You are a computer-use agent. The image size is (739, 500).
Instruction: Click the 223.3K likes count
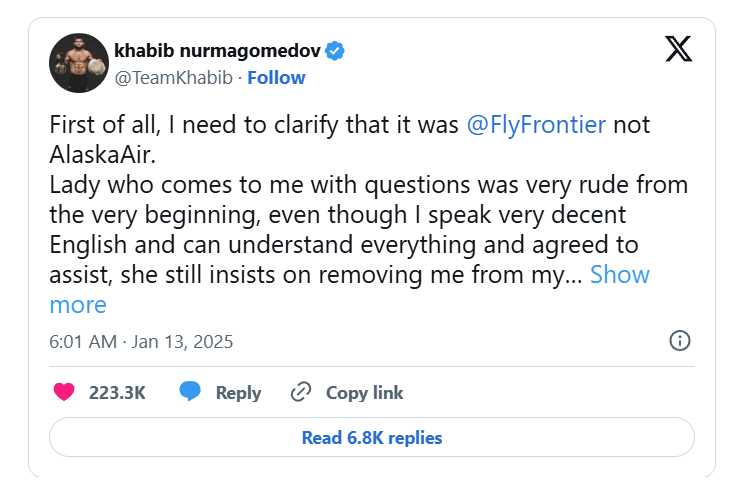tap(117, 393)
